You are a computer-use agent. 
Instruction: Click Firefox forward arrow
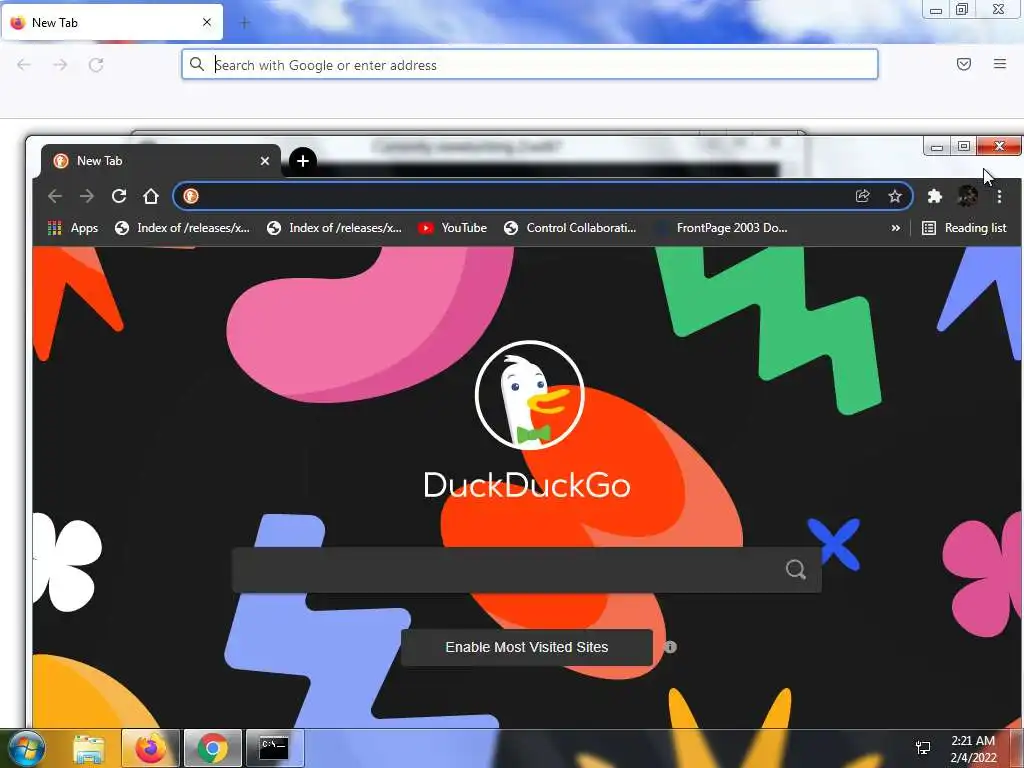pyautogui.click(x=60, y=65)
